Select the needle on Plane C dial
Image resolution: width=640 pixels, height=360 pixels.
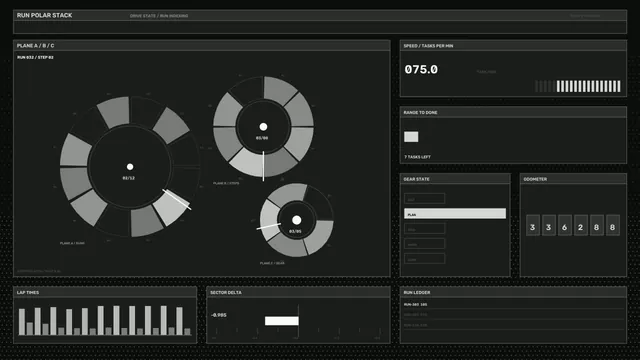click(269, 226)
